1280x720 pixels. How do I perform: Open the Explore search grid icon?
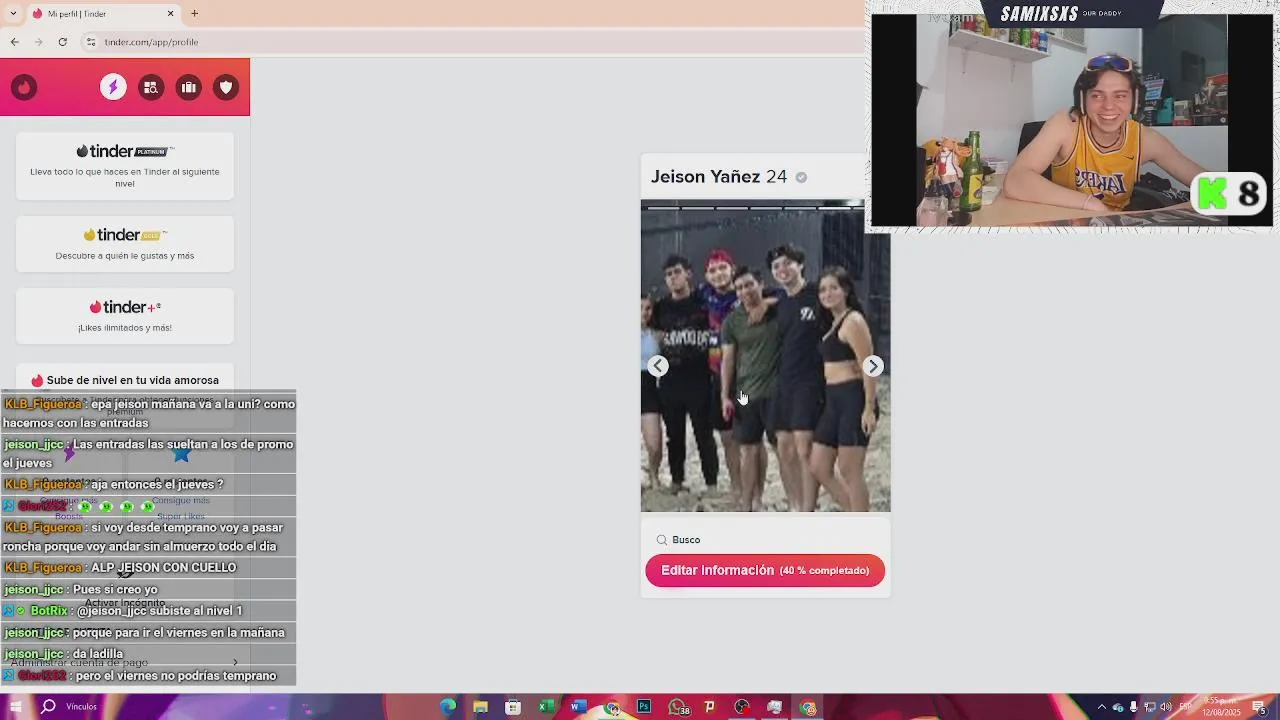coord(151,88)
